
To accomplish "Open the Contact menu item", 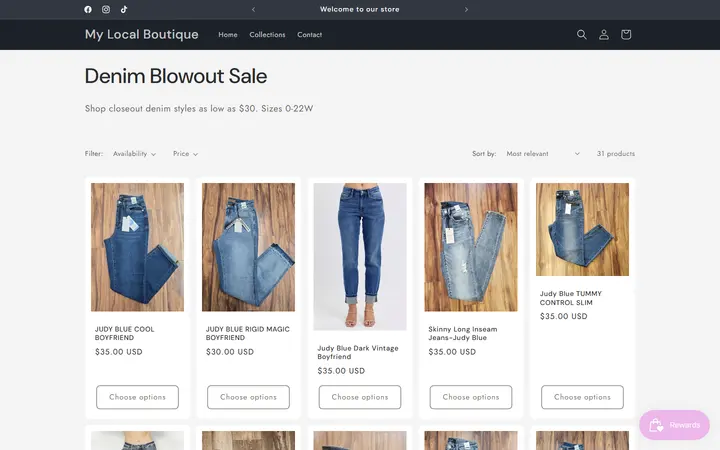I will tap(309, 34).
